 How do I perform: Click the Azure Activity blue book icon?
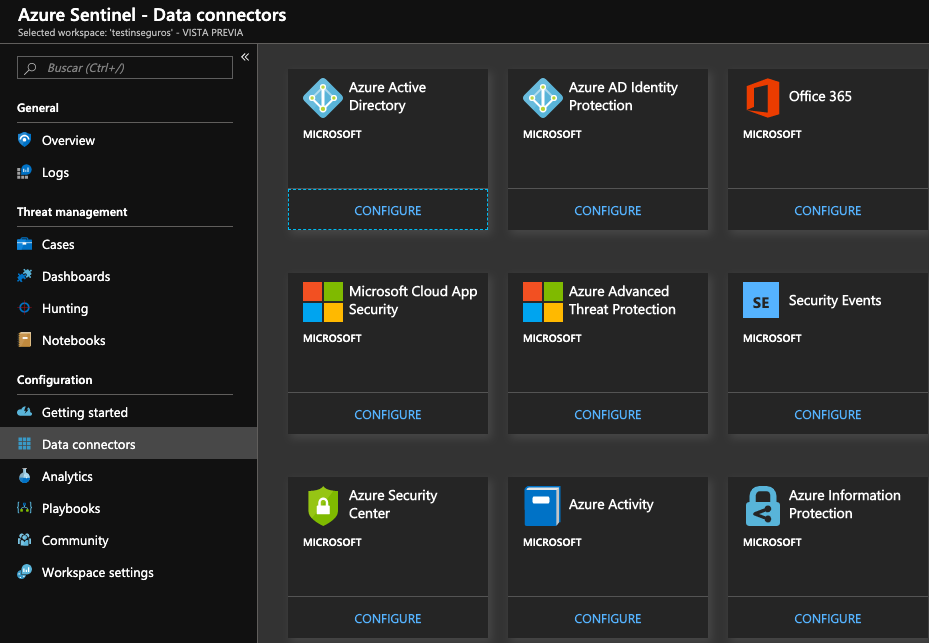(x=543, y=506)
